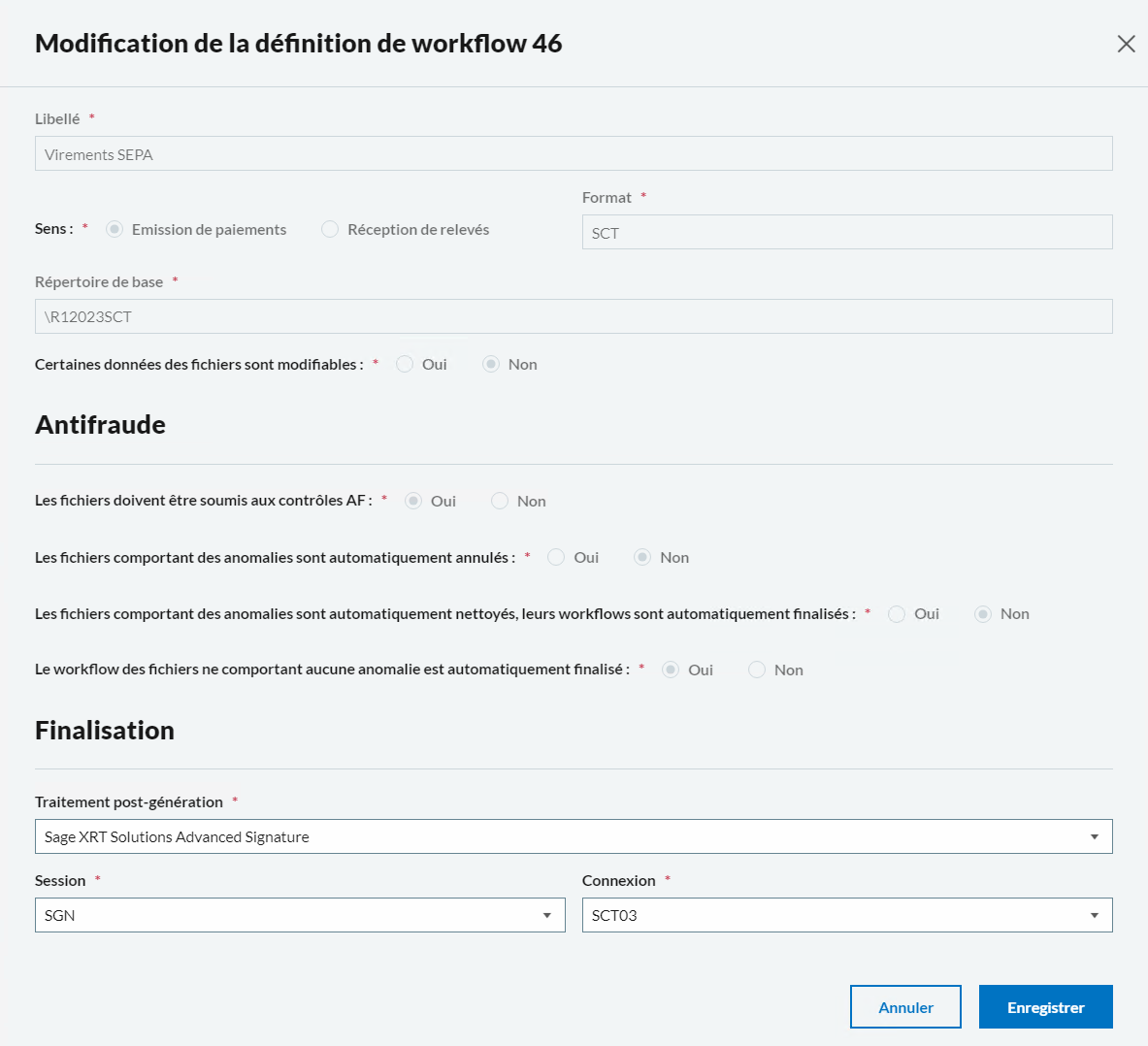Viewport: 1148px width, 1046px height.
Task: Choose Oui for modifiable file data
Action: 405,365
